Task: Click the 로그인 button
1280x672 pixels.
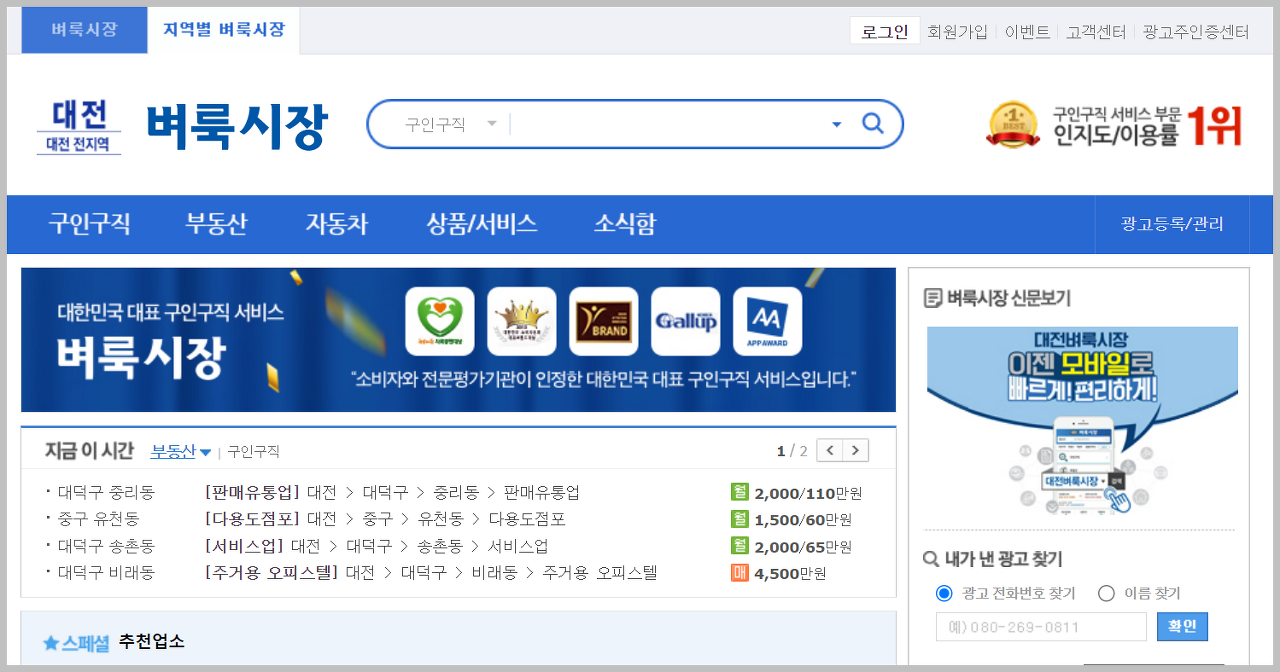Action: [x=885, y=31]
